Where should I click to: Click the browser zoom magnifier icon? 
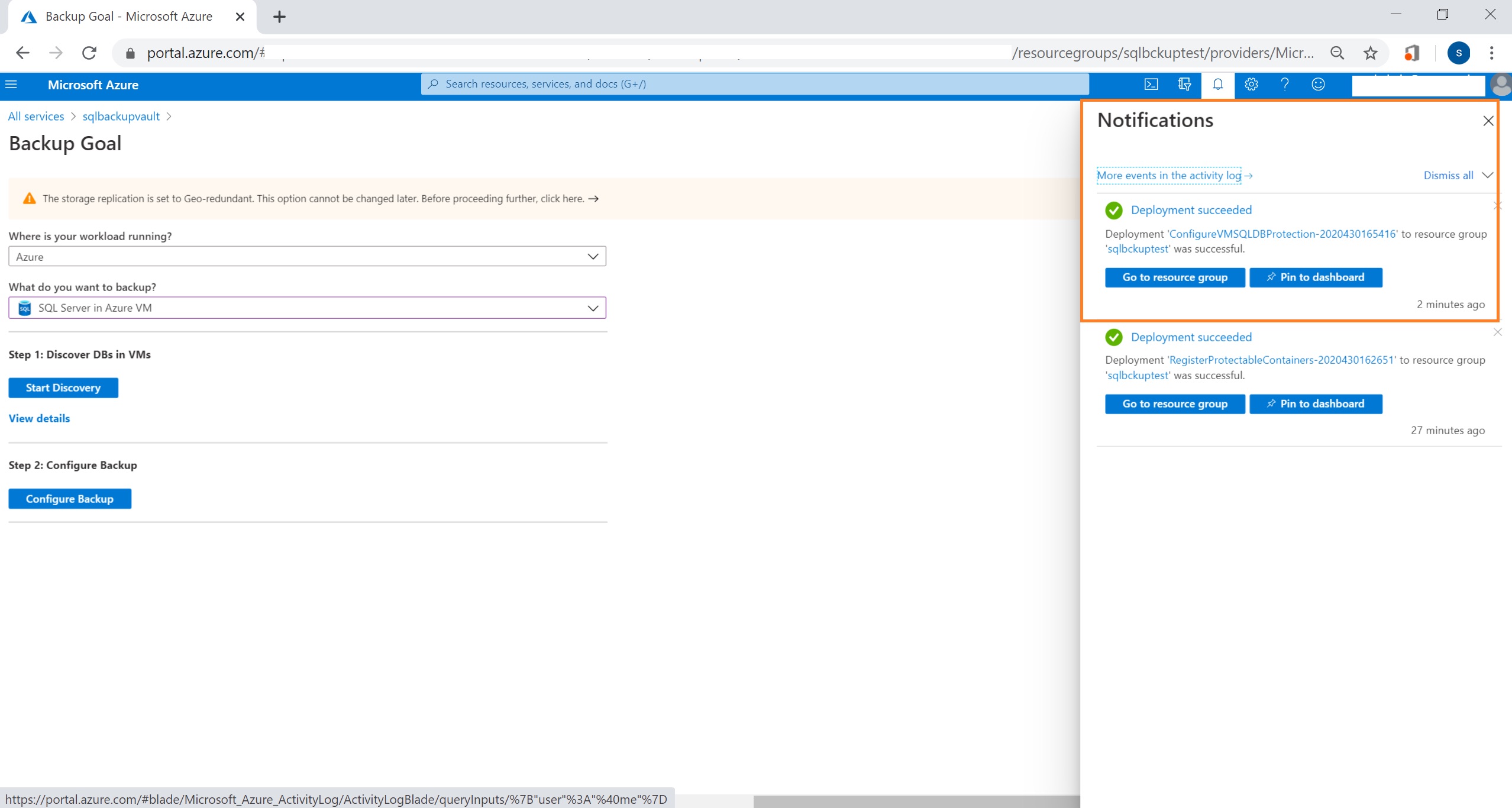(1337, 53)
